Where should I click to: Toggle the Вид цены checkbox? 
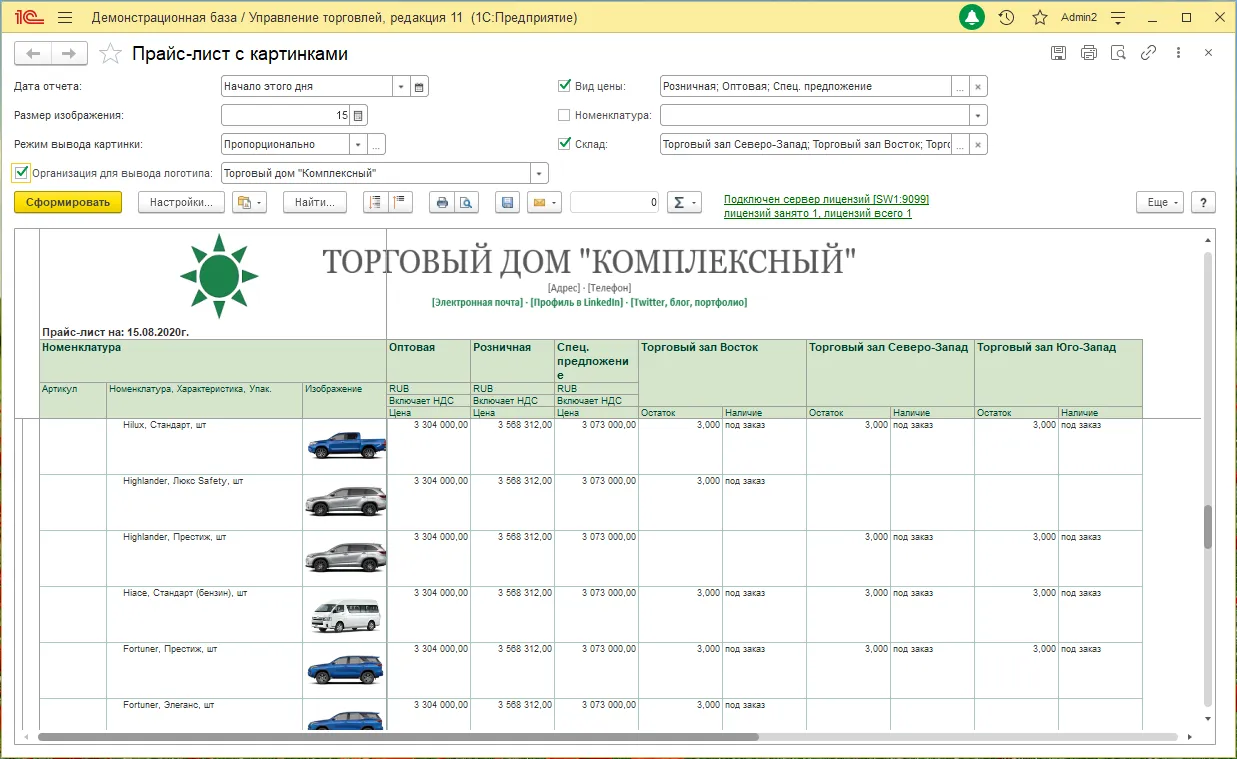[x=564, y=86]
